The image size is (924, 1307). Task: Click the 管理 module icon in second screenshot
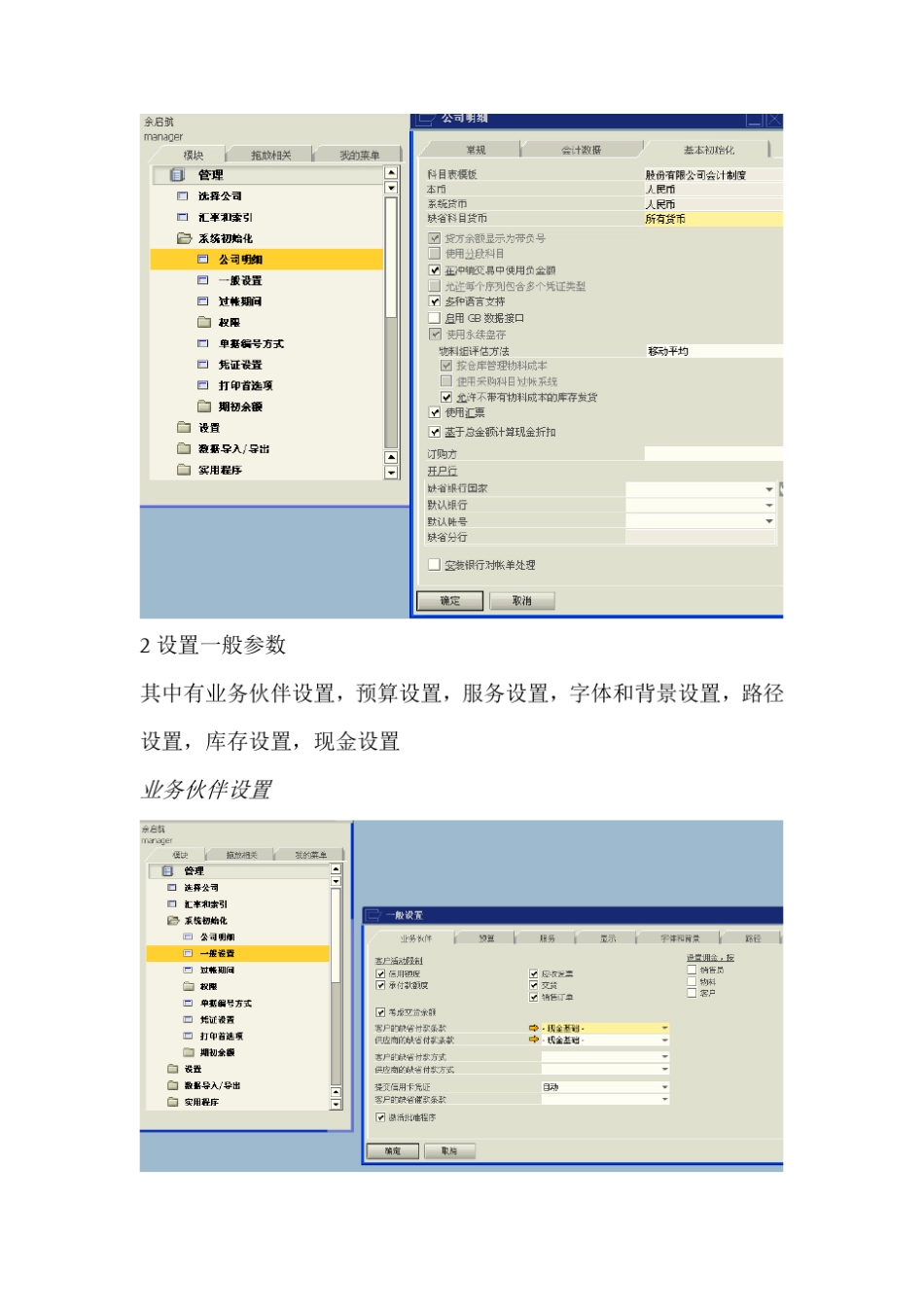(x=167, y=871)
